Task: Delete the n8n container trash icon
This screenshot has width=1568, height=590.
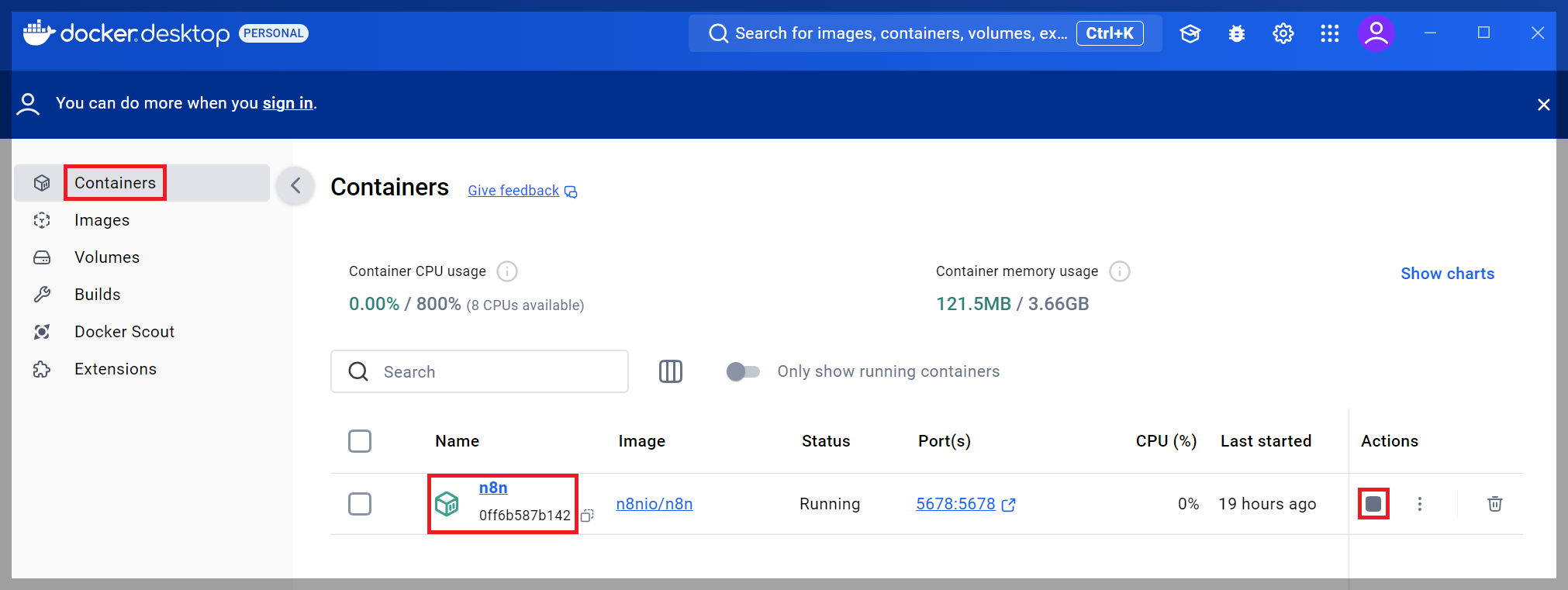Action: point(1495,504)
